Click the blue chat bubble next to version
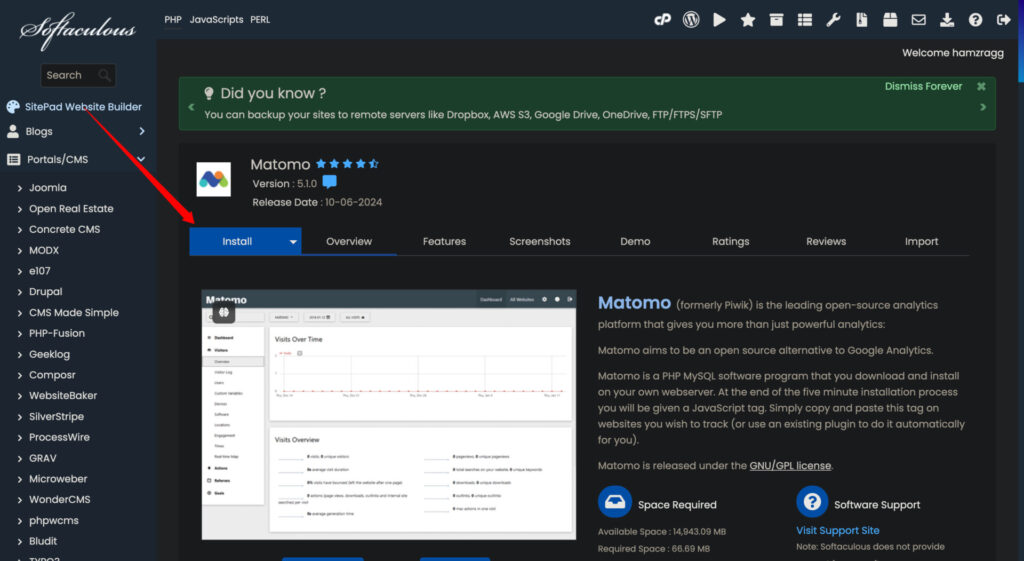Image resolution: width=1024 pixels, height=561 pixels. [329, 183]
